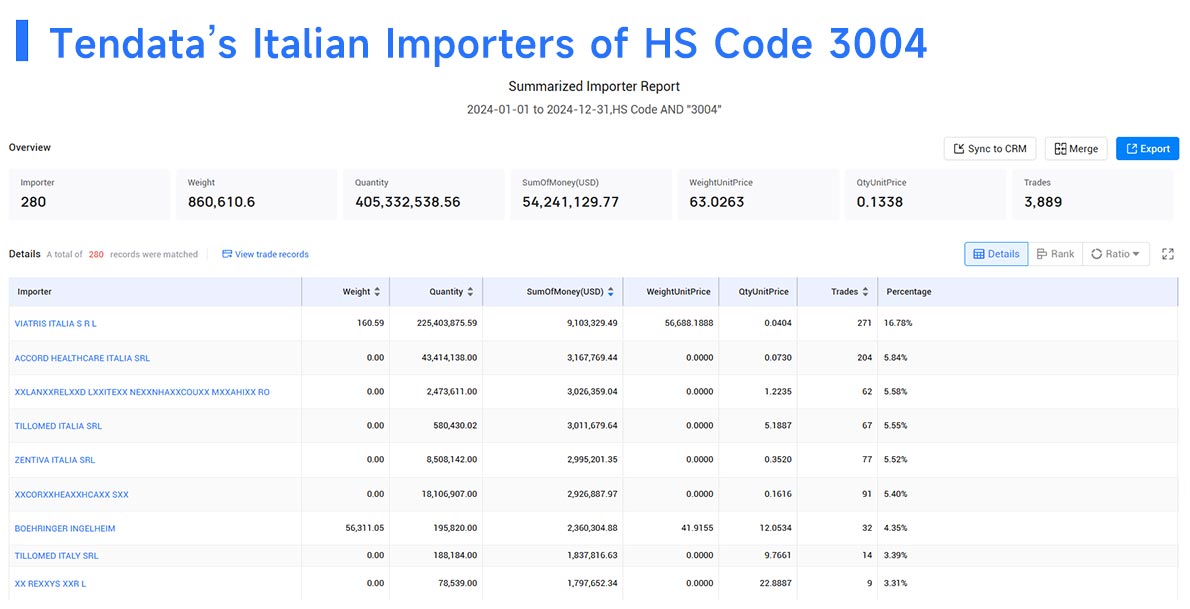Click the QtyUnitPrice value 22.8887

775,584
